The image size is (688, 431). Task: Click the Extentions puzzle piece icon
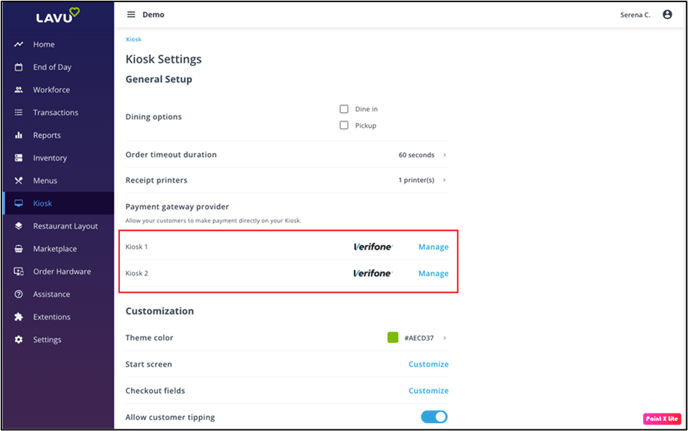click(x=18, y=317)
